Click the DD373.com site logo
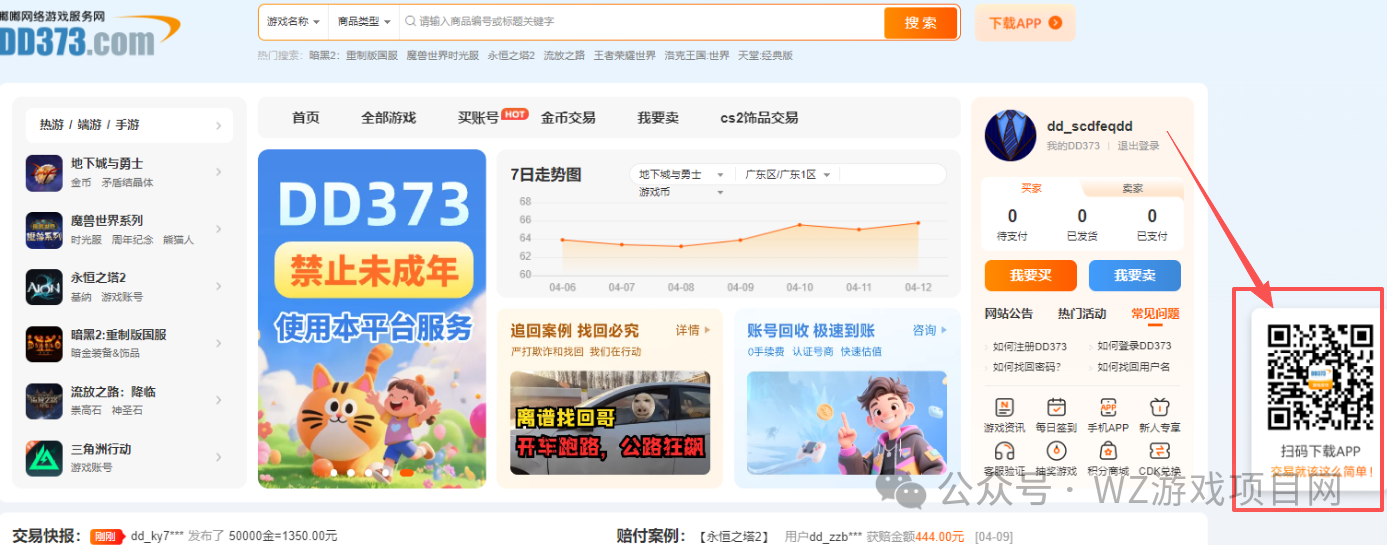This screenshot has width=1387, height=545. 88,35
